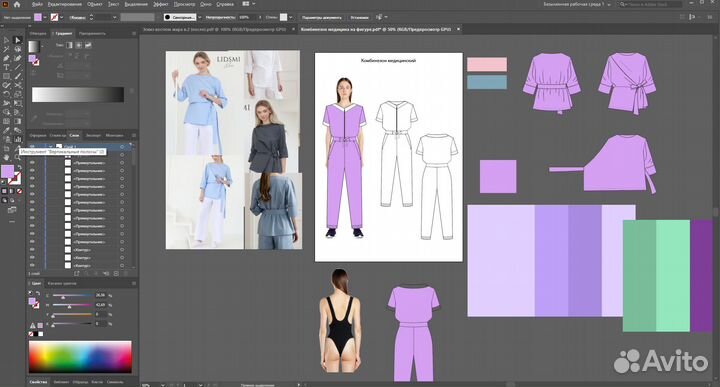
Task: Click the target circle of Слой 1
Action: coord(122,146)
